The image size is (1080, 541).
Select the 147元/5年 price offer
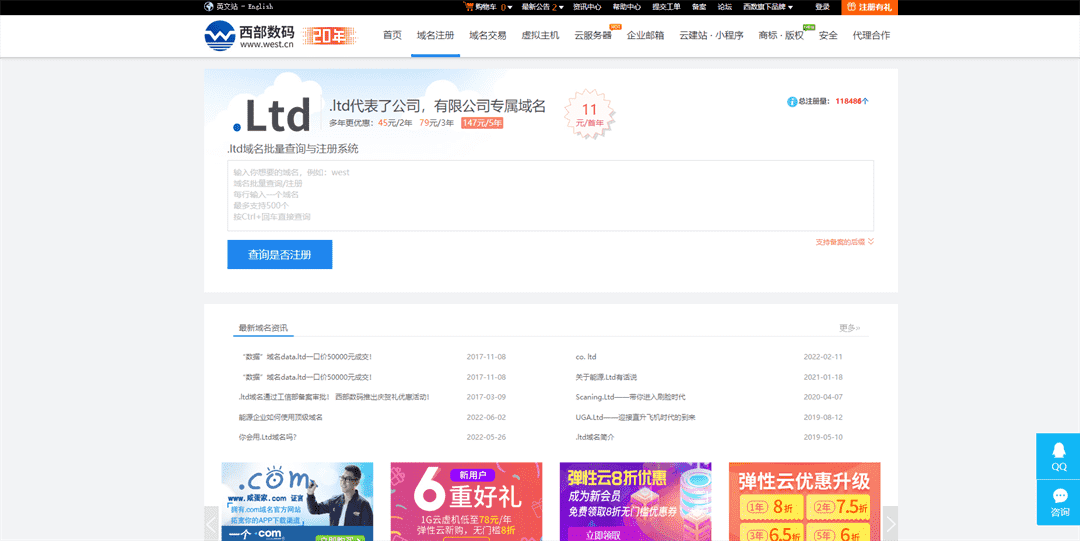click(x=482, y=123)
